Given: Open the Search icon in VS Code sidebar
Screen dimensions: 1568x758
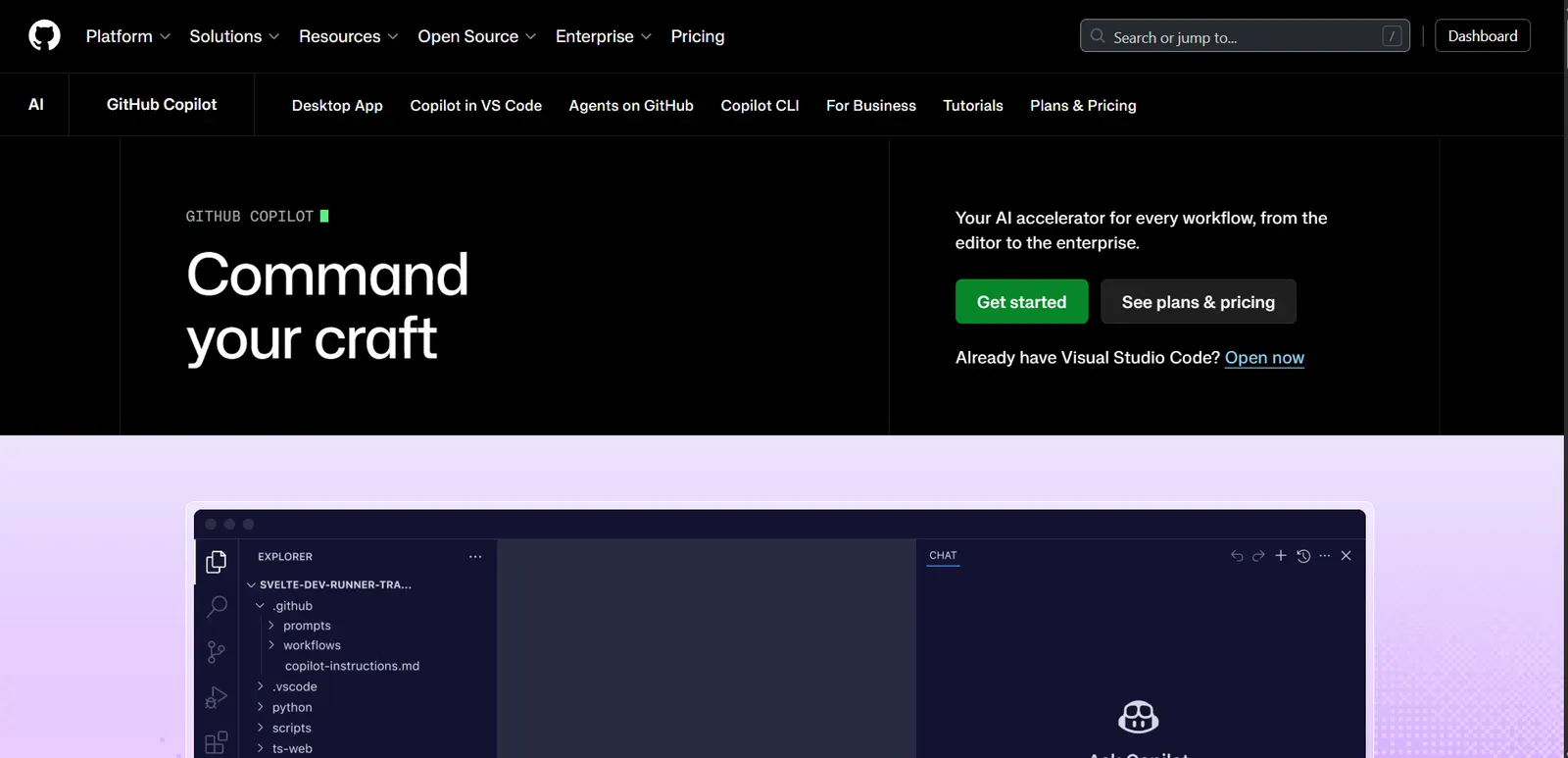Looking at the screenshot, I should coord(217,607).
